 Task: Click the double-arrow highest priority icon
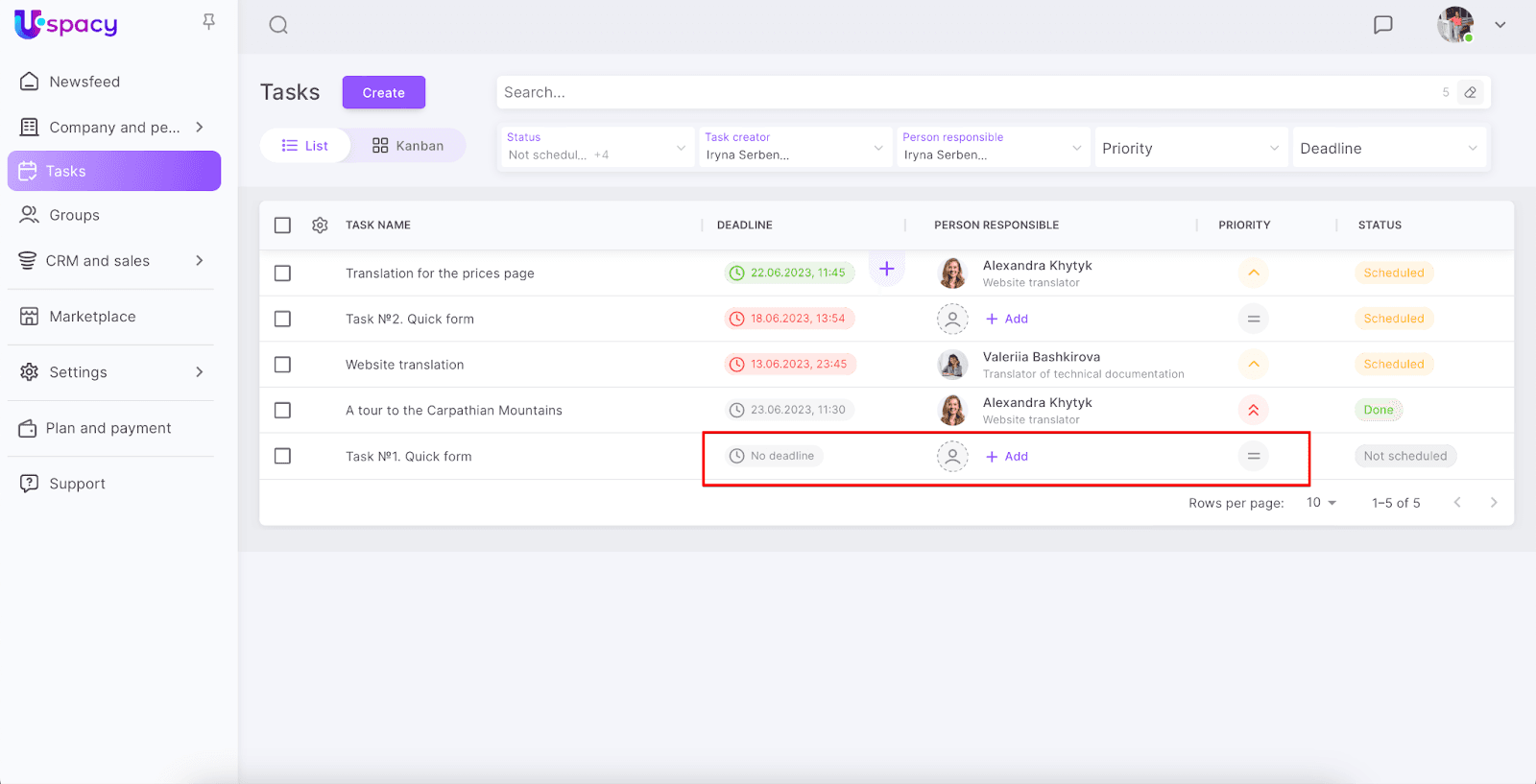[1253, 411]
